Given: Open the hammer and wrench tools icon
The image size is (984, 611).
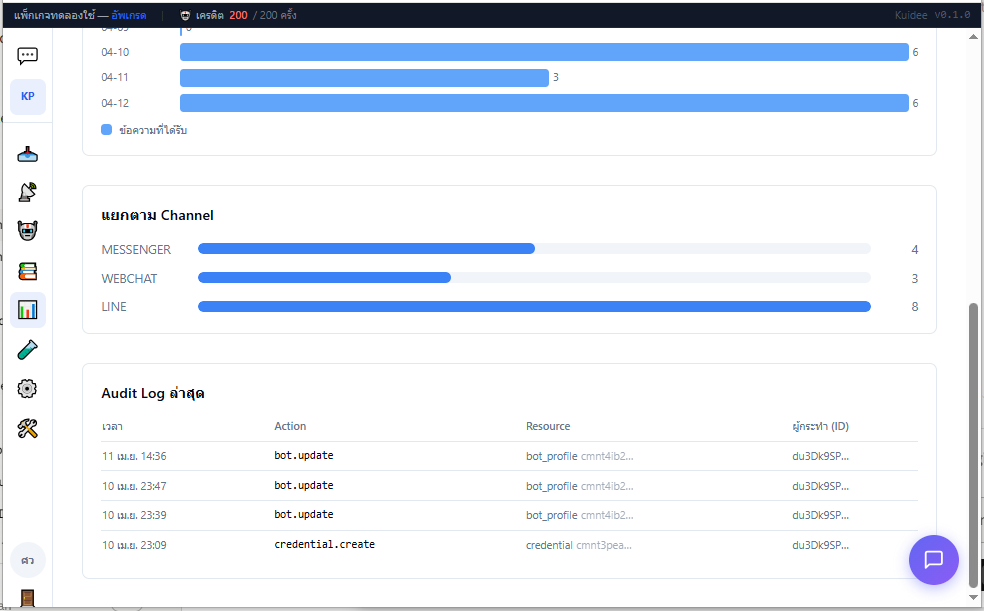Looking at the screenshot, I should (28, 428).
